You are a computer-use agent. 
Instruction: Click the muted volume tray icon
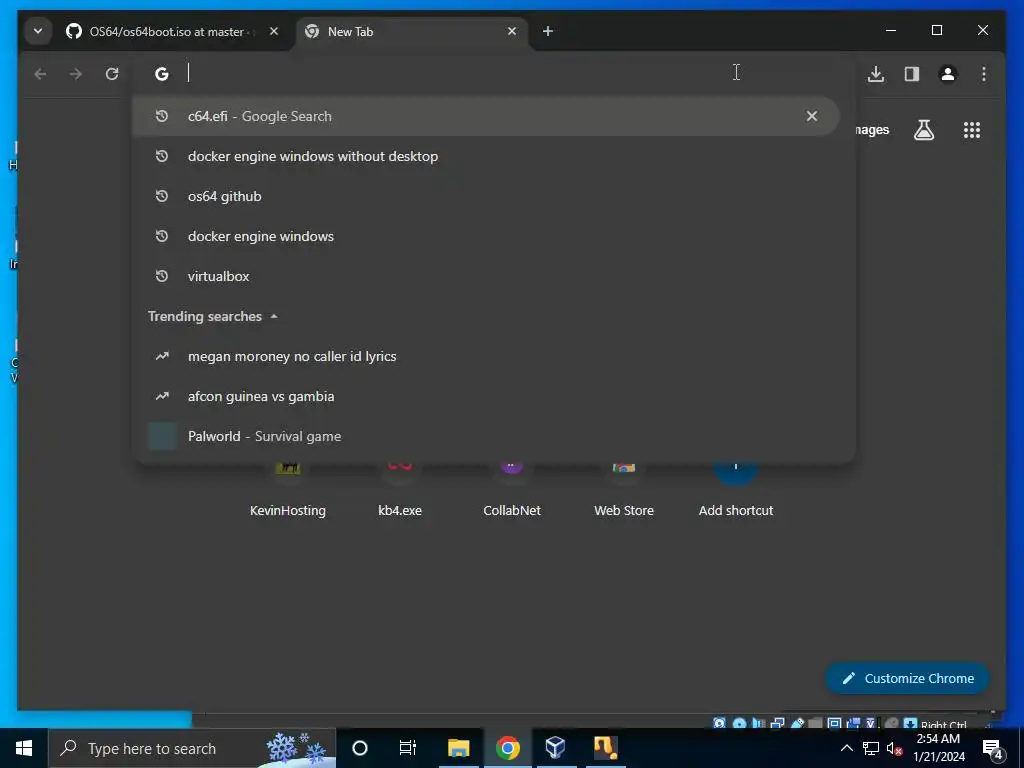point(894,748)
